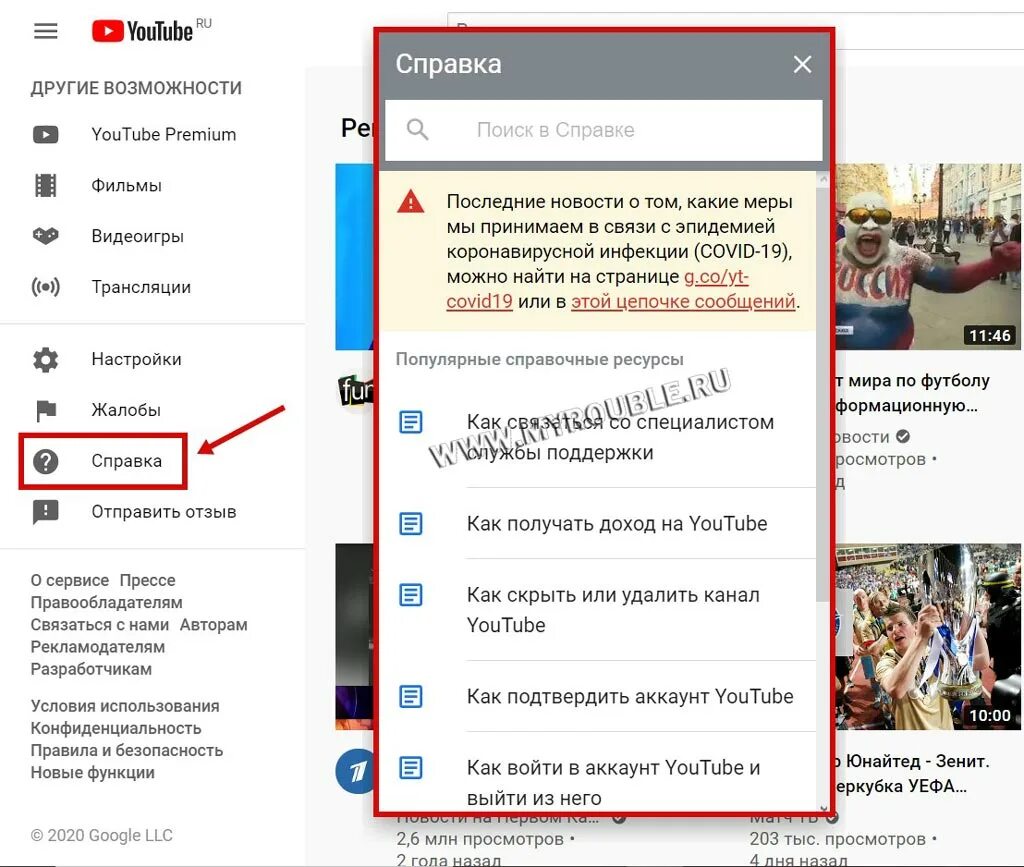Open the hamburger guide menu
Image resolution: width=1024 pixels, height=867 pixels.
46,31
